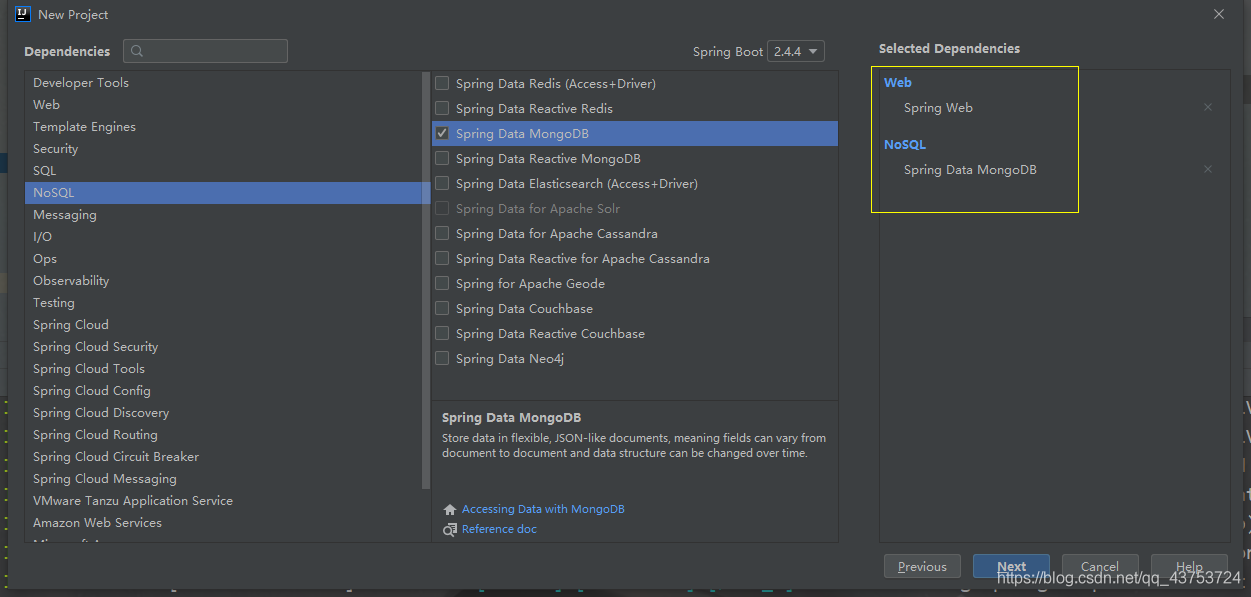Tick the Spring Data Neo4j checkbox
This screenshot has height=597, width=1251.
point(442,358)
